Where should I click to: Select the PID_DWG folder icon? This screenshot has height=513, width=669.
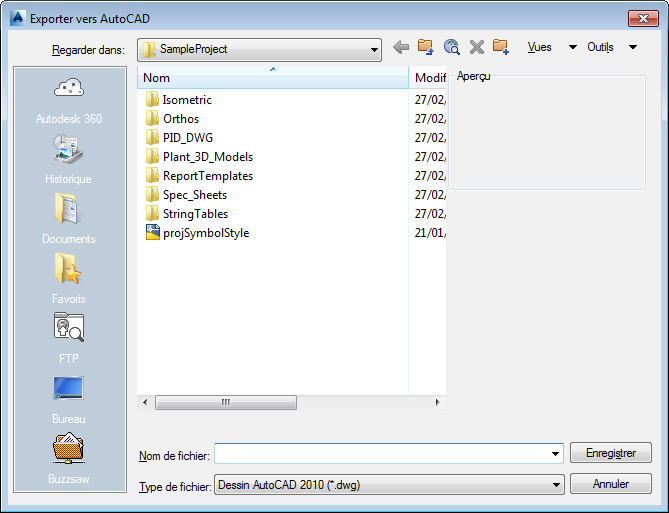pos(152,137)
